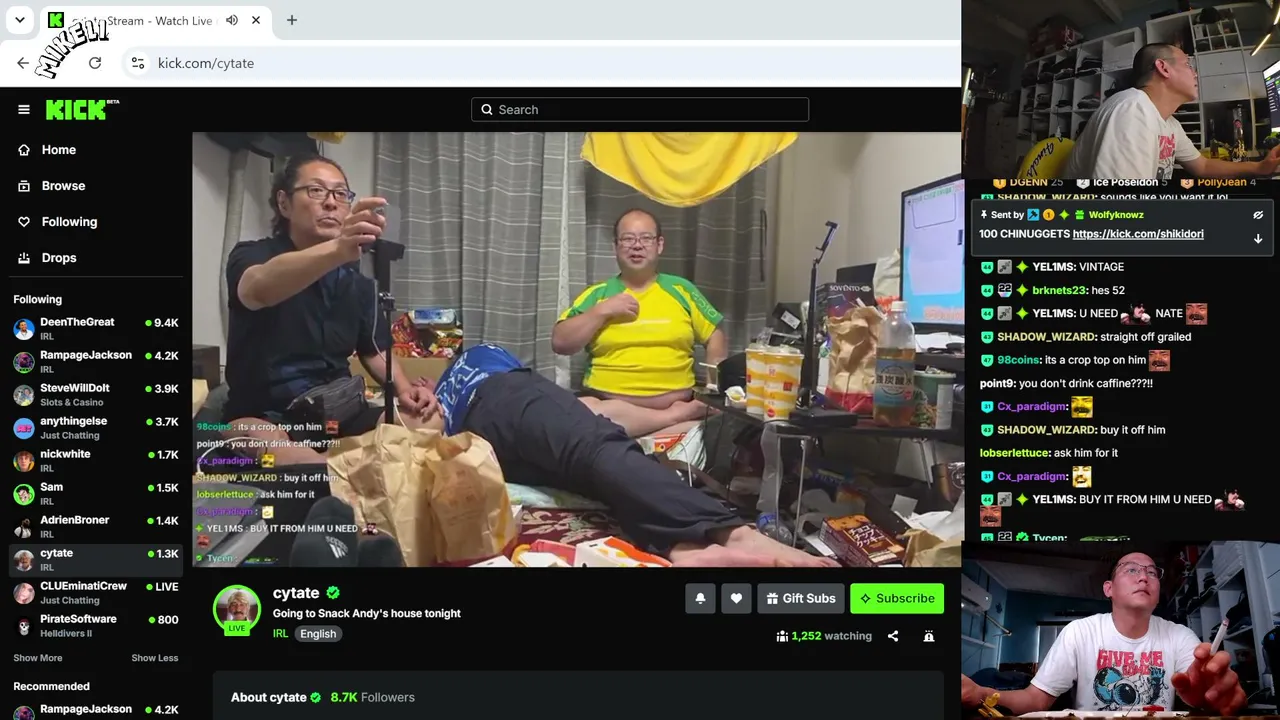The height and width of the screenshot is (720, 1280).
Task: Click brknets23 username in chat
Action: pos(1059,290)
